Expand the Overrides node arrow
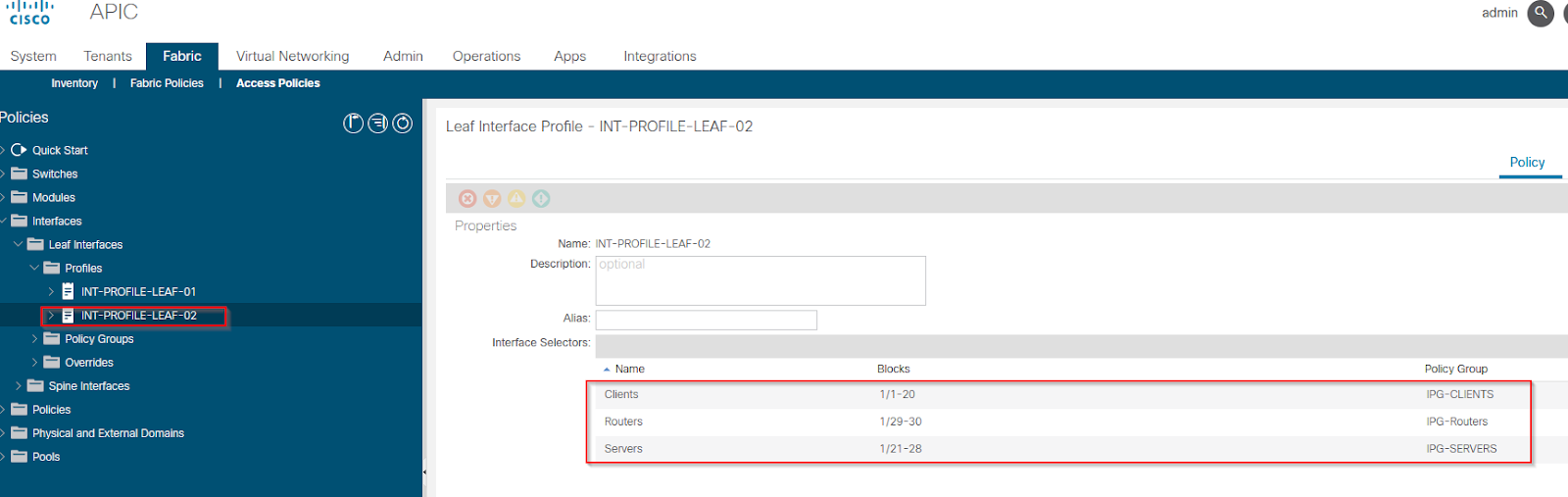This screenshot has height=497, width=1568. [x=34, y=362]
